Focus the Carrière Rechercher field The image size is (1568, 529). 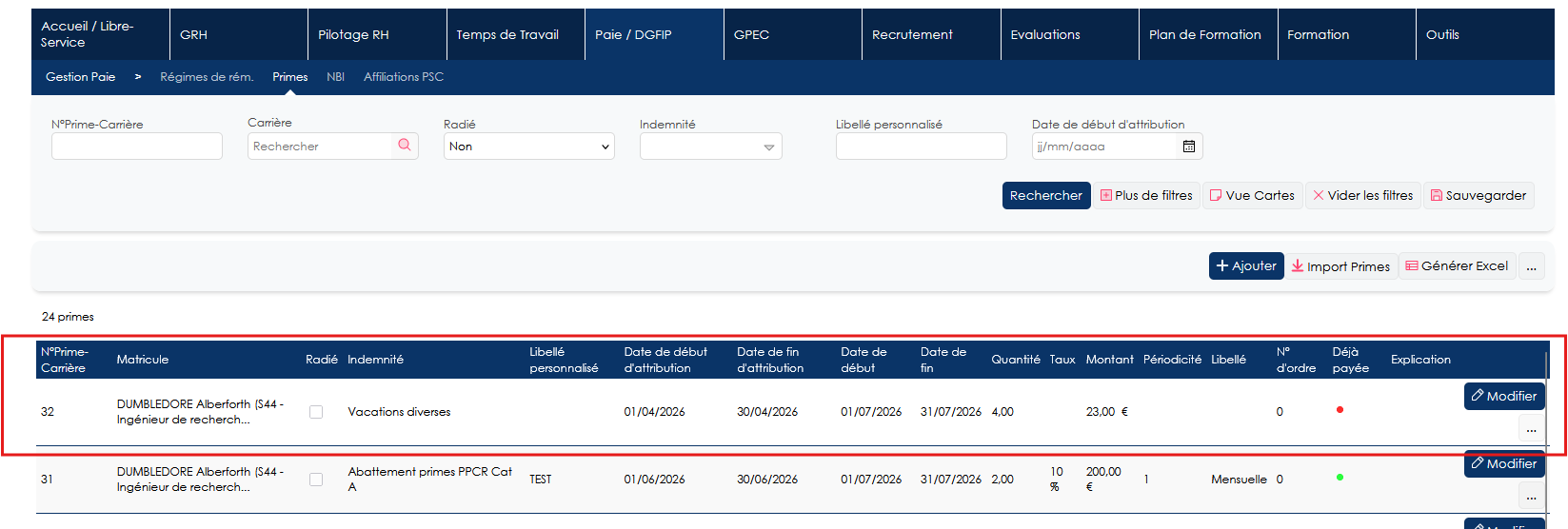pos(320,146)
